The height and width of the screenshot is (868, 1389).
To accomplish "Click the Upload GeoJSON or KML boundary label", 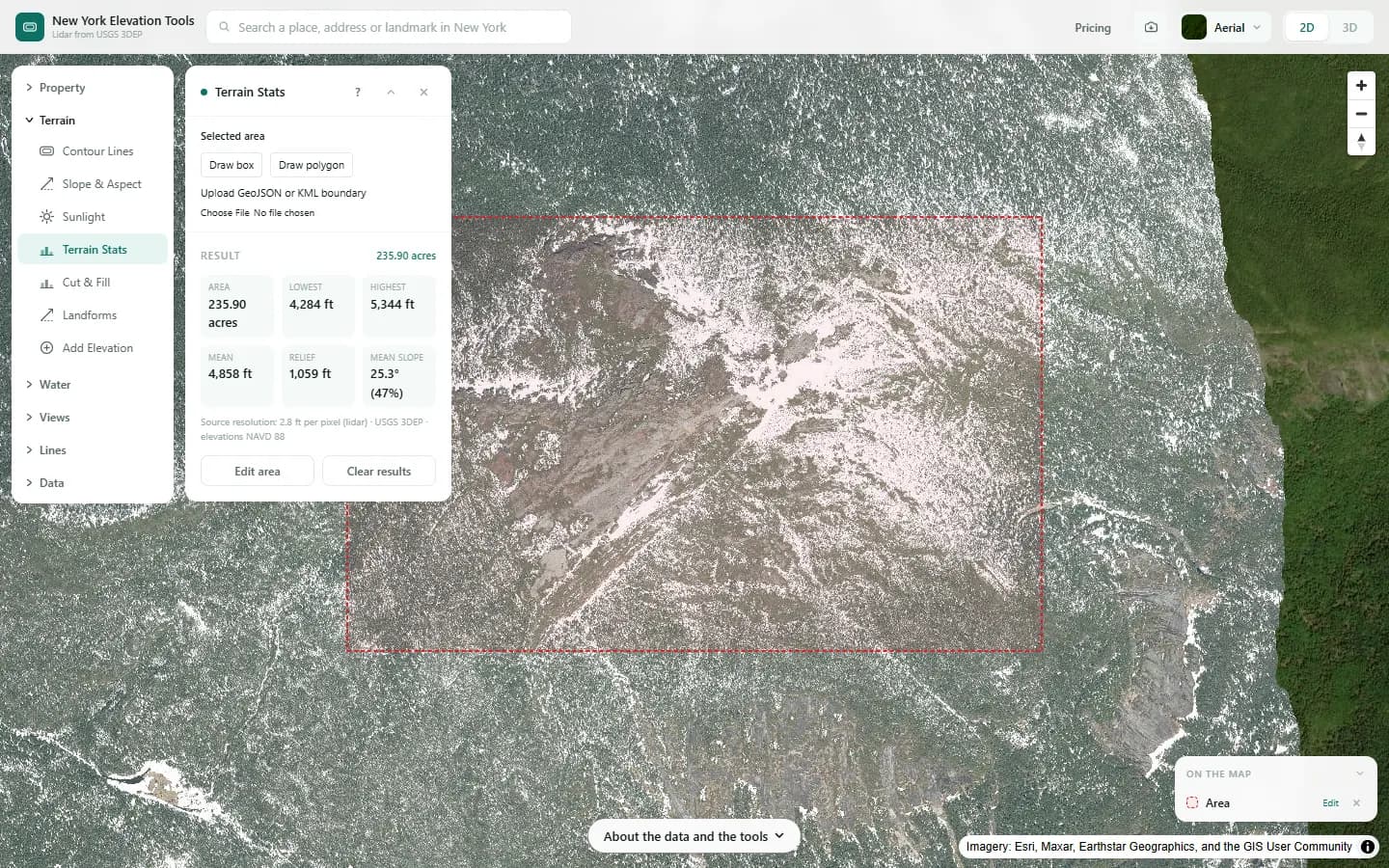I will point(284,193).
